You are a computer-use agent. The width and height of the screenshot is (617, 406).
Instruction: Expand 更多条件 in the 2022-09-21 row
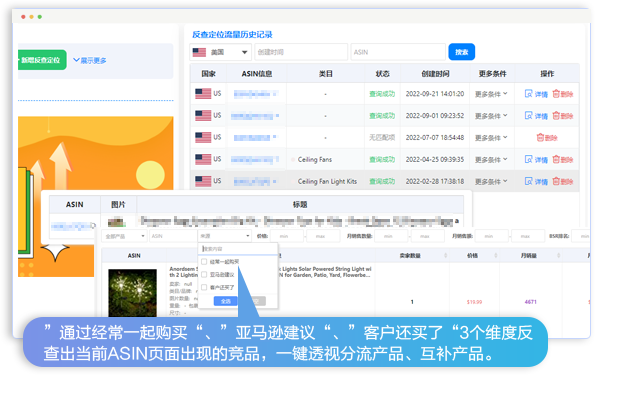493,94
